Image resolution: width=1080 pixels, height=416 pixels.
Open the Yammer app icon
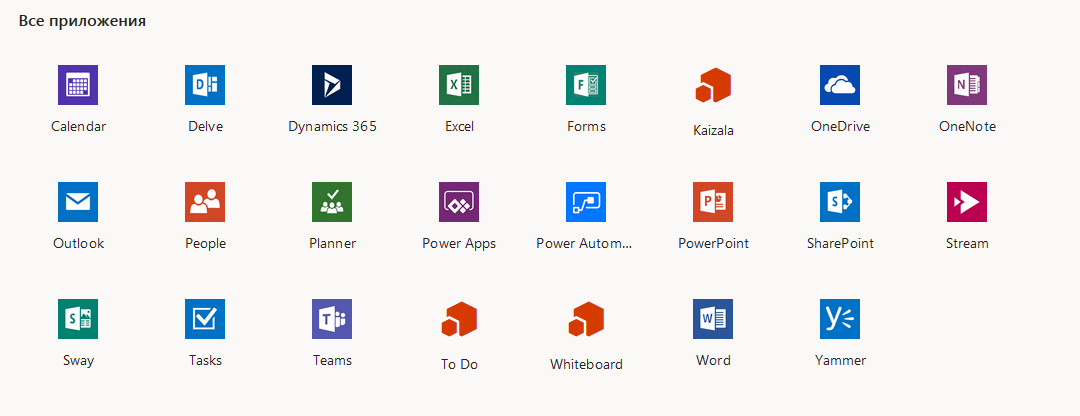click(840, 319)
